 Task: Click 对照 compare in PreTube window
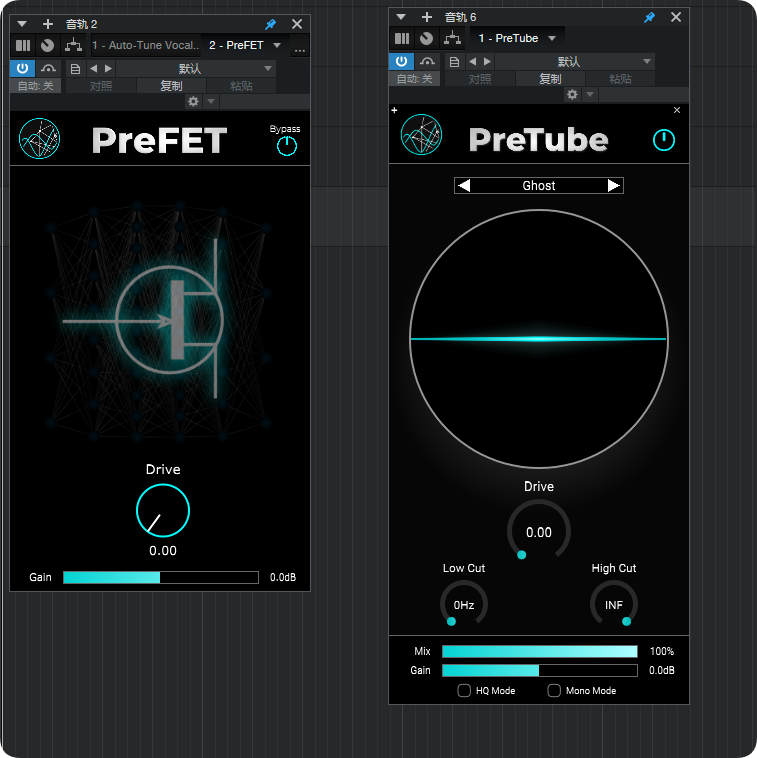pos(480,79)
